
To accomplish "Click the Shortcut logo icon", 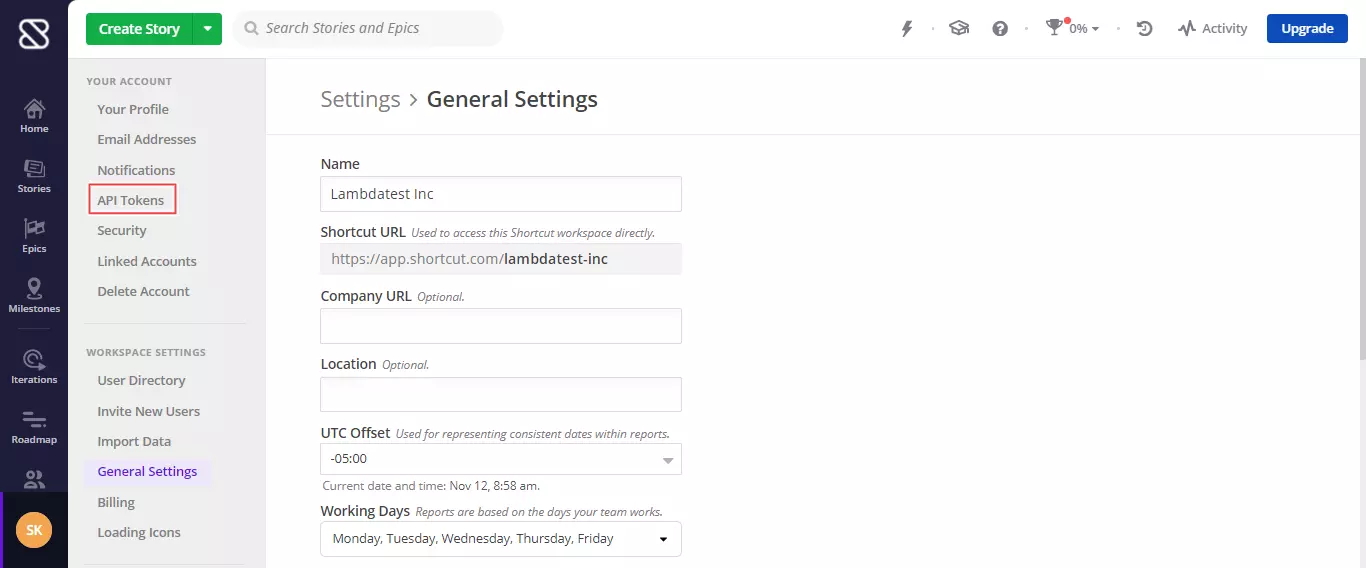I will (x=33, y=34).
